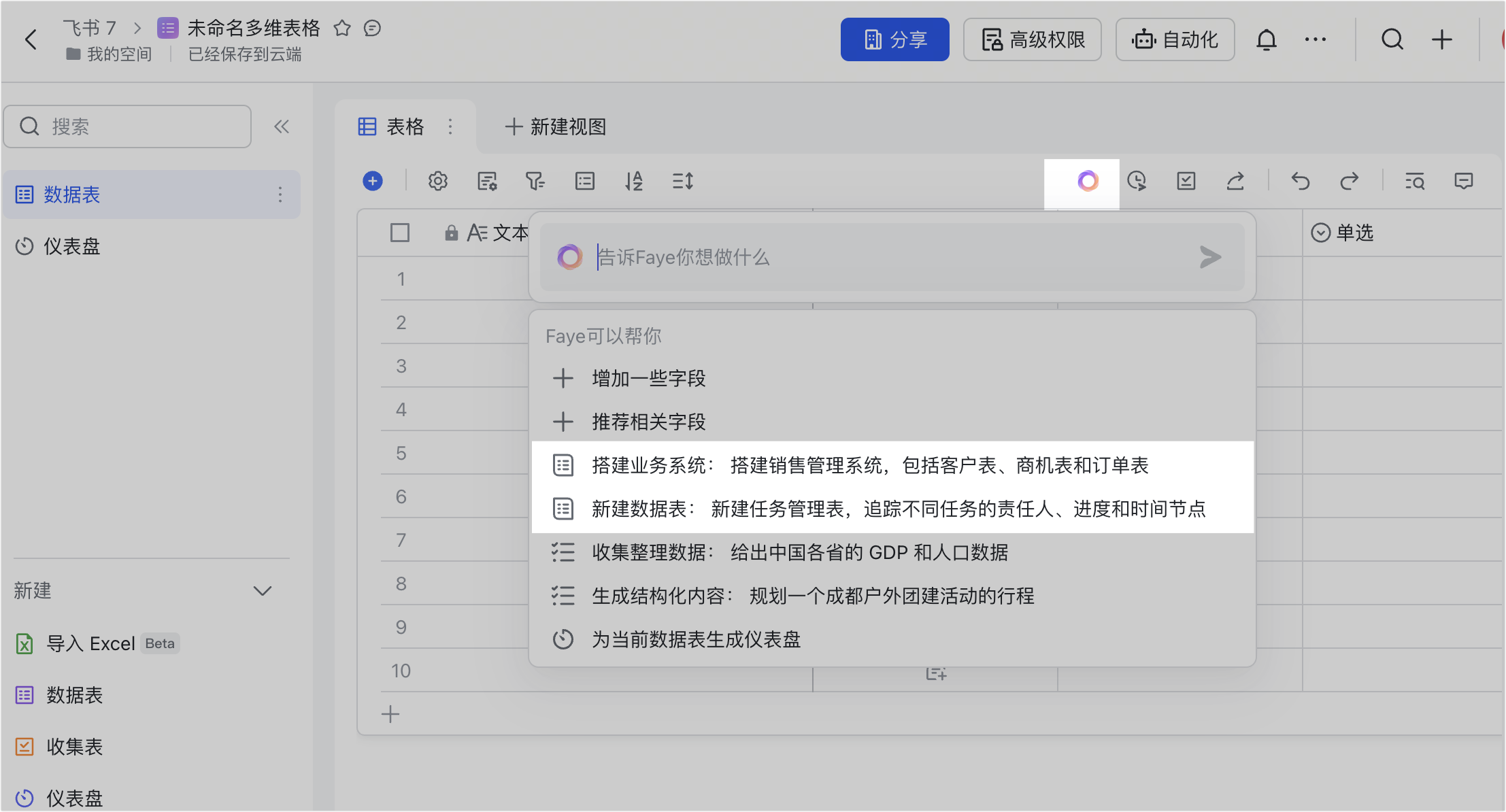Click row number 10
Screen dimensions: 1506x812
click(401, 671)
